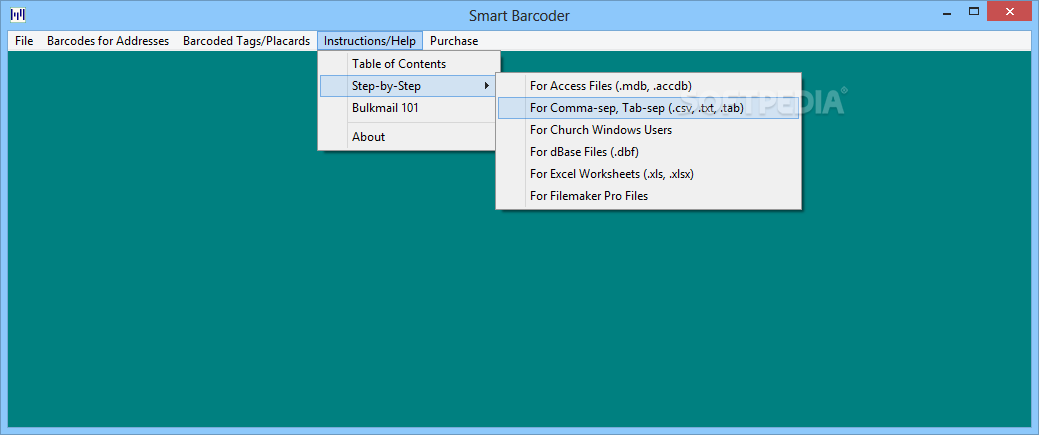Screen dimensions: 1039x435
Task: Open Bulkmail 101 help
Action: 409,108
